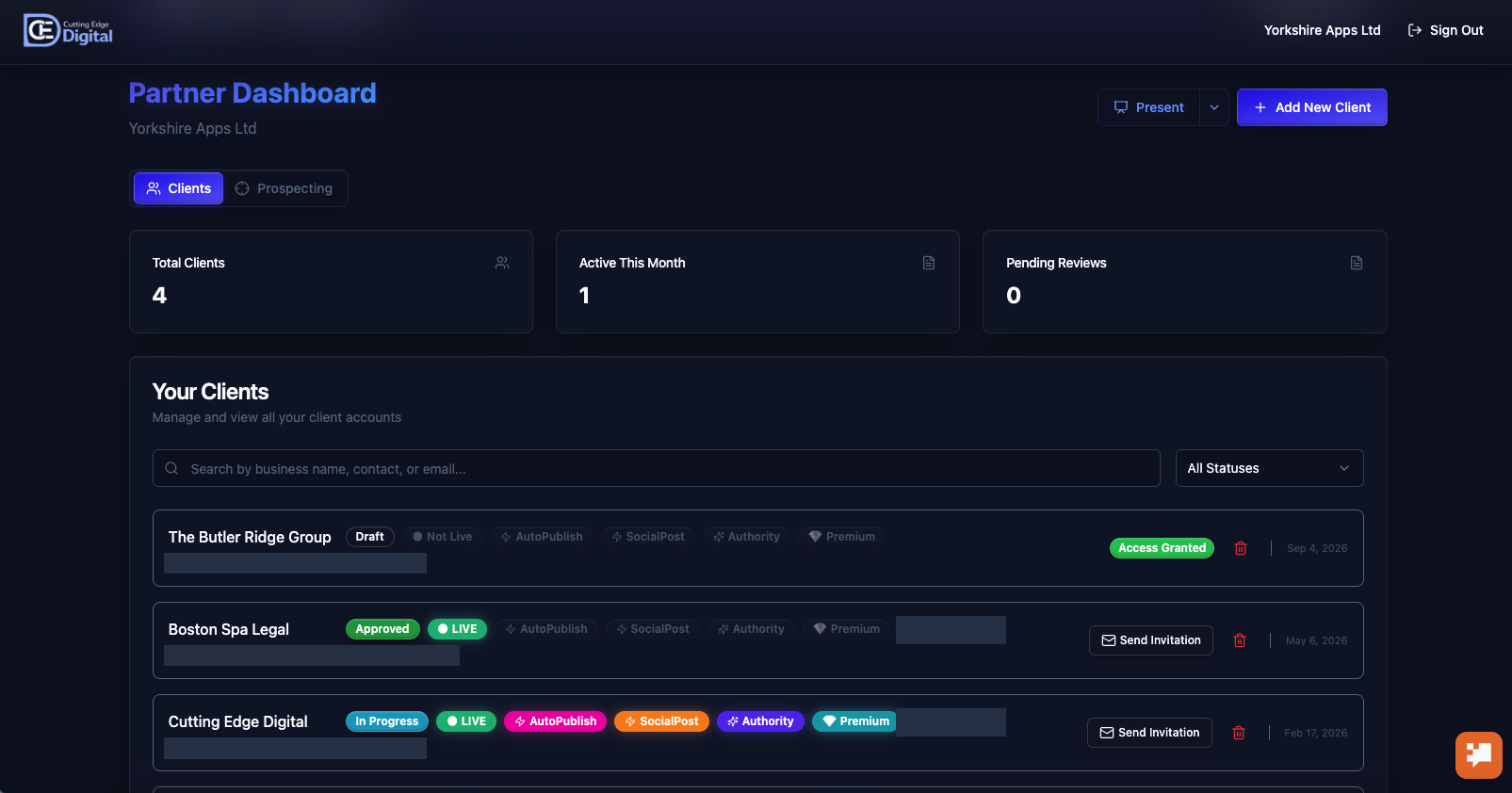Toggle Authority for Cutting Edge Digital
This screenshot has height=793, width=1512.
(760, 721)
